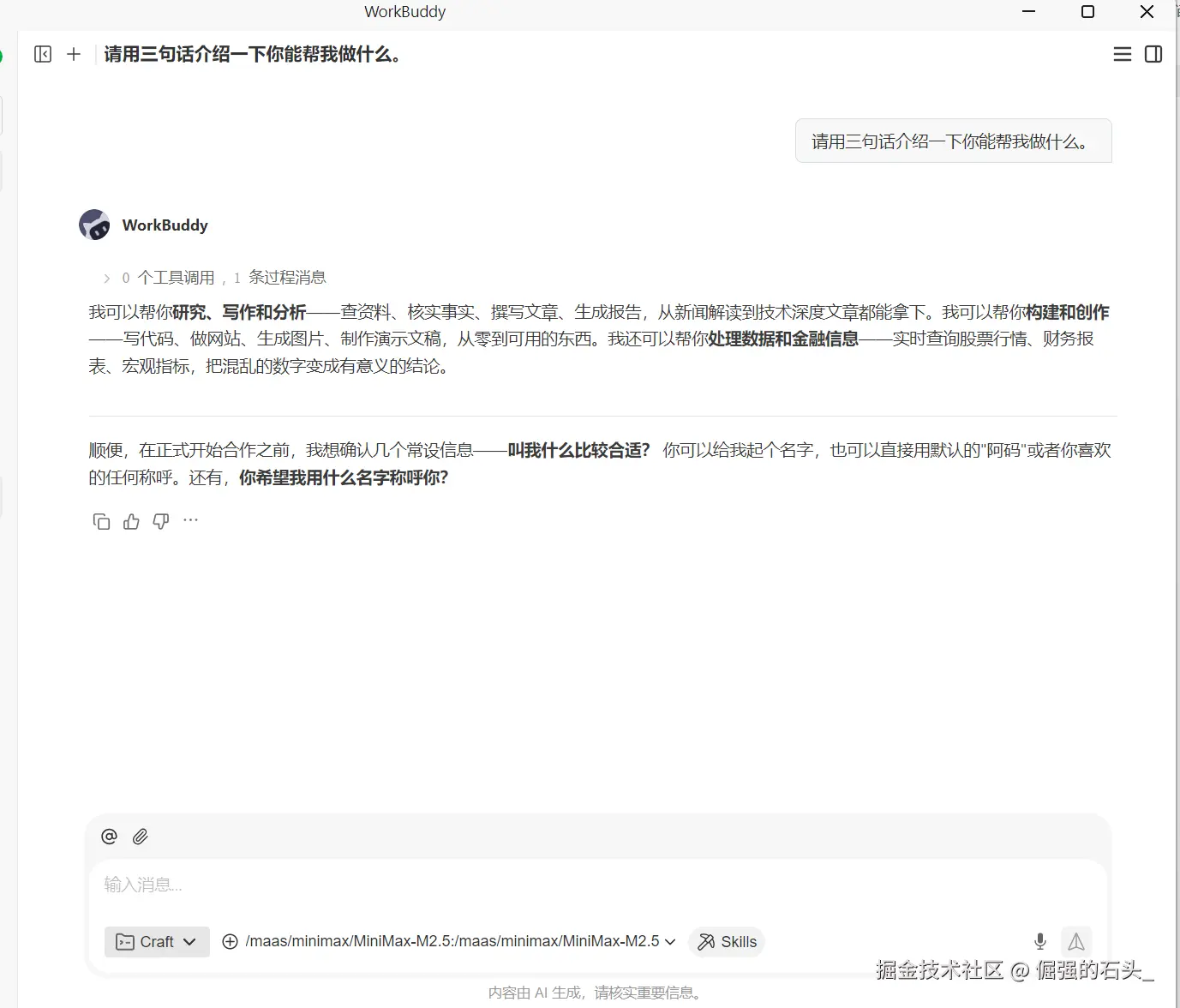Screen dimensions: 1180x1008
Task: Attach a file with paperclip icon
Action: click(x=141, y=837)
